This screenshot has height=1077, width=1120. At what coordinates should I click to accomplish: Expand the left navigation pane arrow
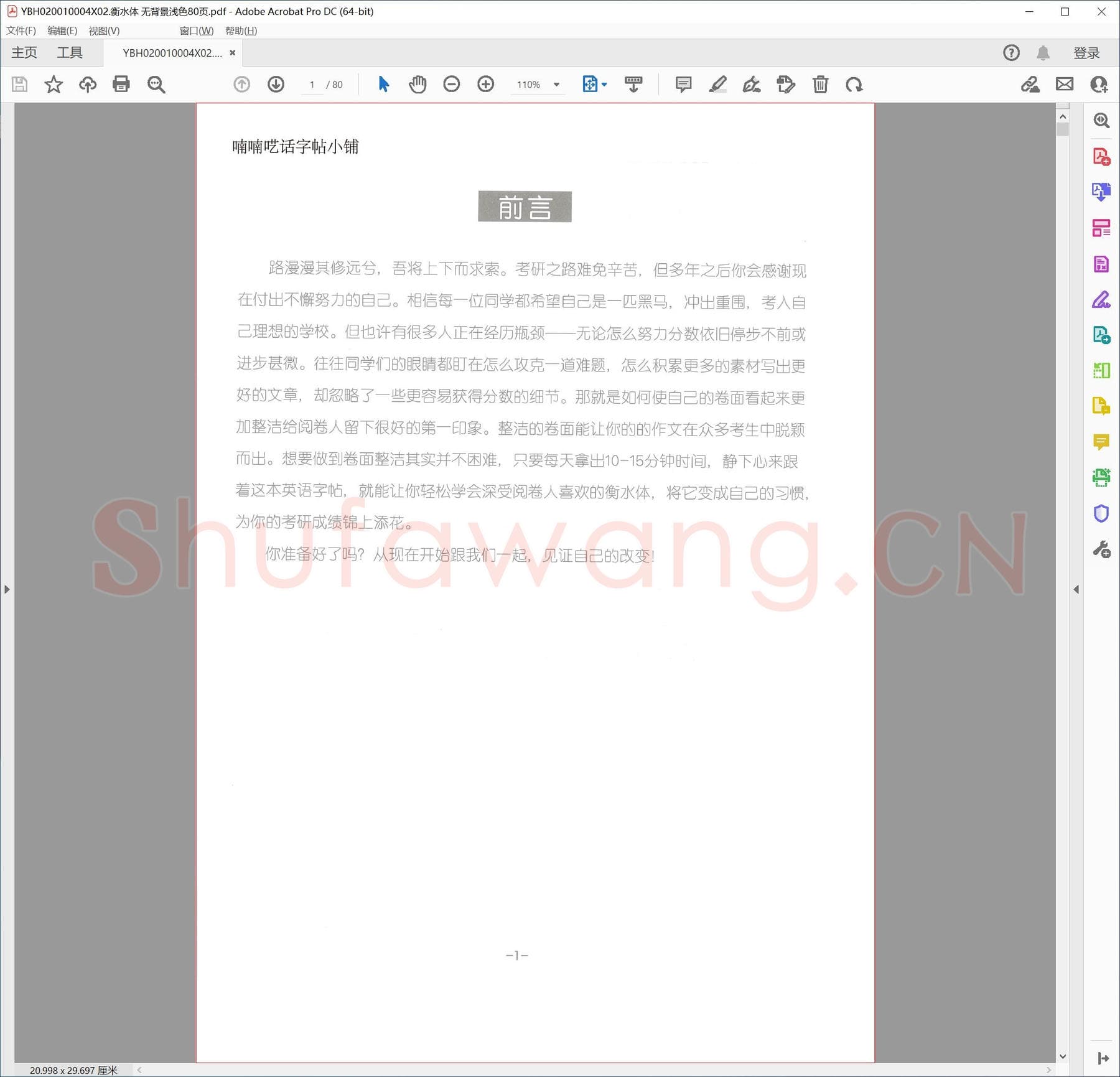click(x=7, y=589)
